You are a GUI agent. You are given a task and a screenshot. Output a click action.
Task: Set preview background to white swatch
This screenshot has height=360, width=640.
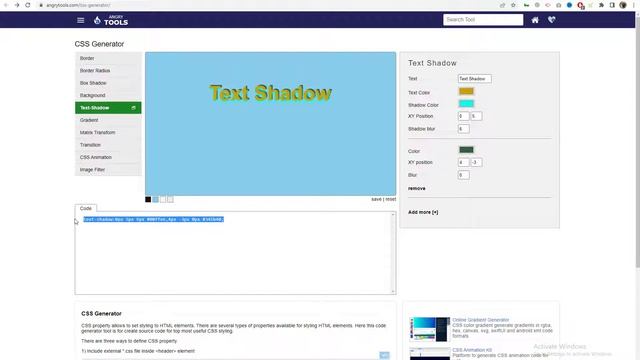163,200
